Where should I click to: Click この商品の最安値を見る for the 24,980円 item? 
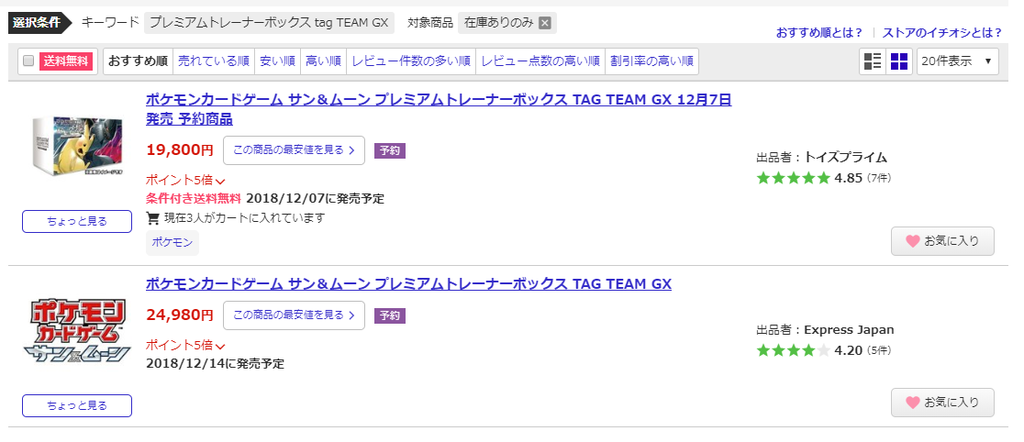click(x=294, y=315)
